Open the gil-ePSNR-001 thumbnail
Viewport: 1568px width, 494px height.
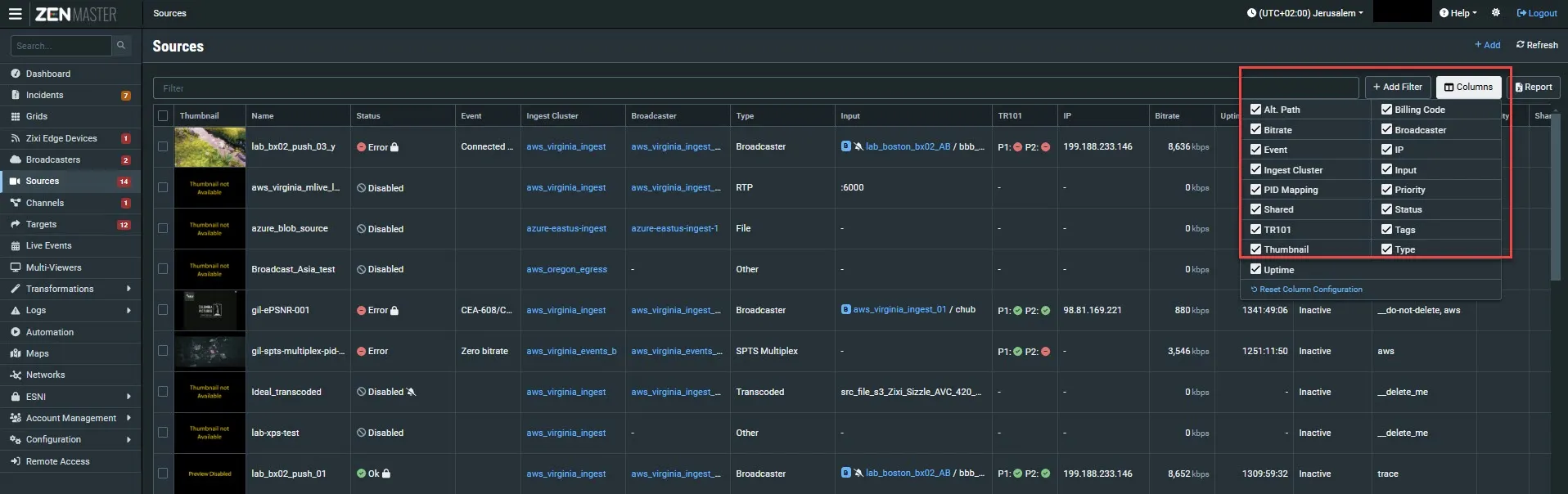pyautogui.click(x=210, y=311)
